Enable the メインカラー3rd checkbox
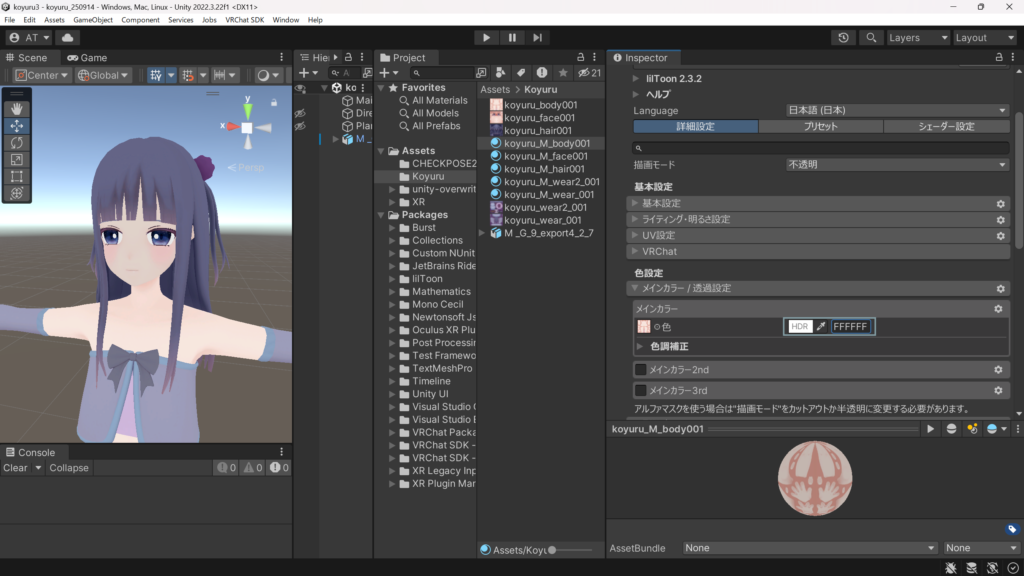This screenshot has height=576, width=1024. click(x=640, y=390)
